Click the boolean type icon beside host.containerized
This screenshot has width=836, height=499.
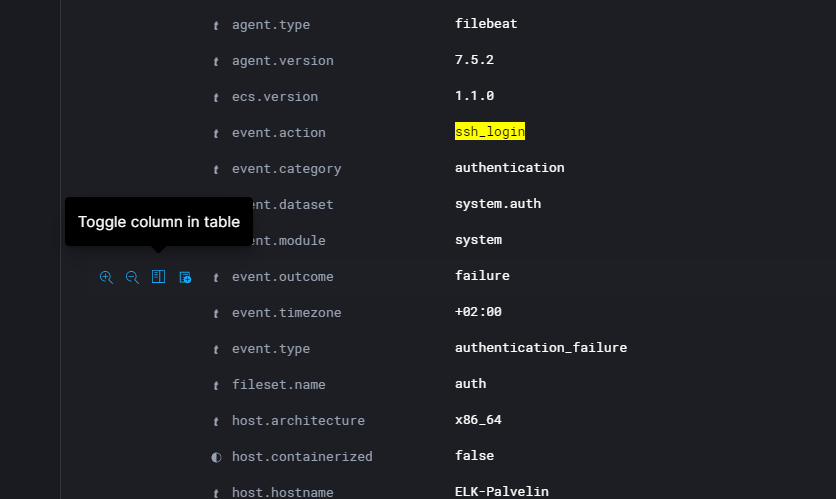(216, 457)
